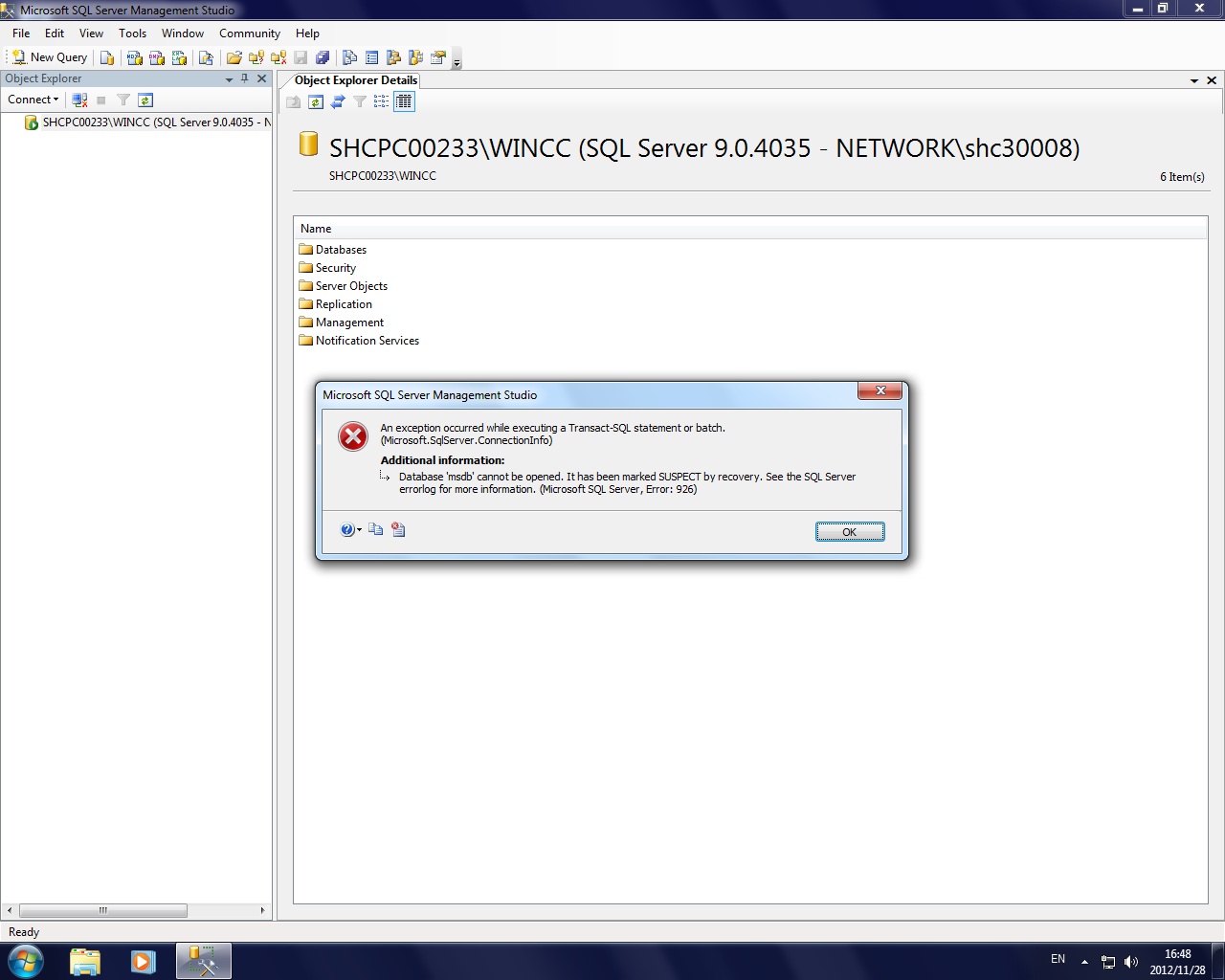Click the Save All toolbar icon

click(x=323, y=57)
